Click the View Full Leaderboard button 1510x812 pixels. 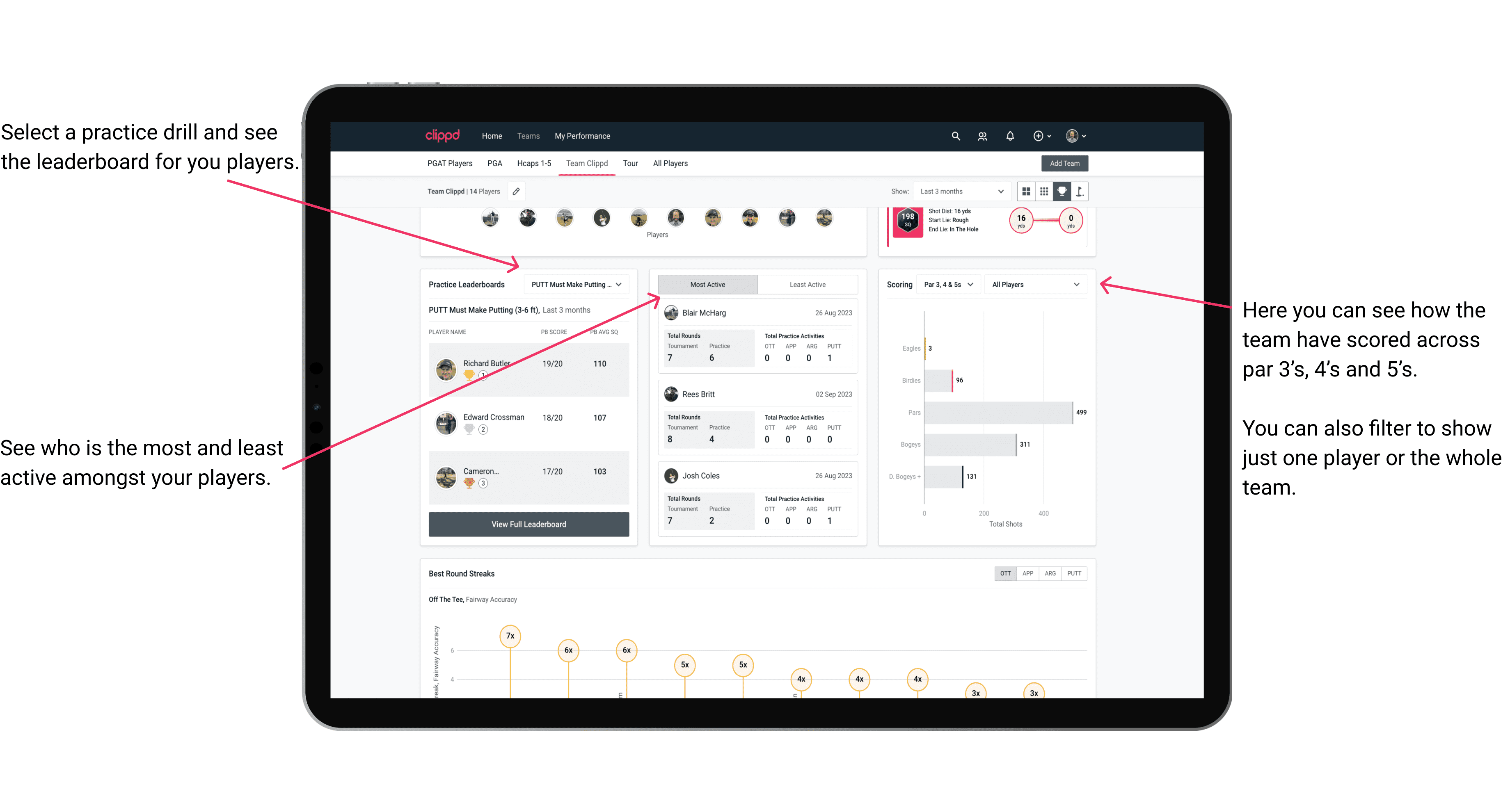tap(528, 525)
